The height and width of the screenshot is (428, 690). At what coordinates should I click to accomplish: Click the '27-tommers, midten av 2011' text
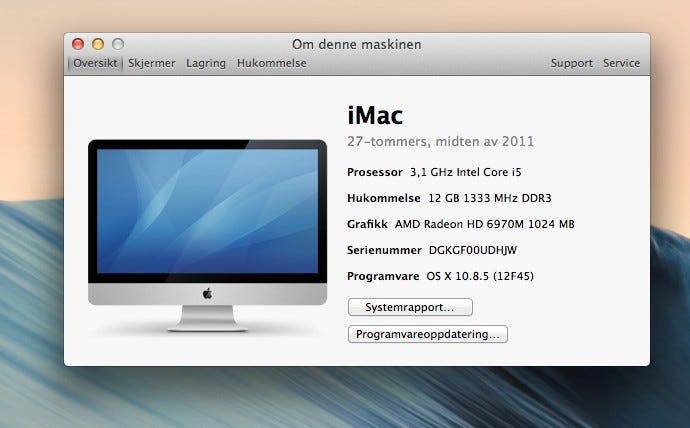click(x=440, y=142)
